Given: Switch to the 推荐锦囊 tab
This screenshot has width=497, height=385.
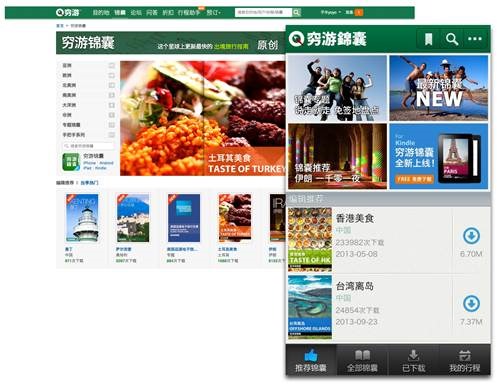Looking at the screenshot, I should (311, 361).
